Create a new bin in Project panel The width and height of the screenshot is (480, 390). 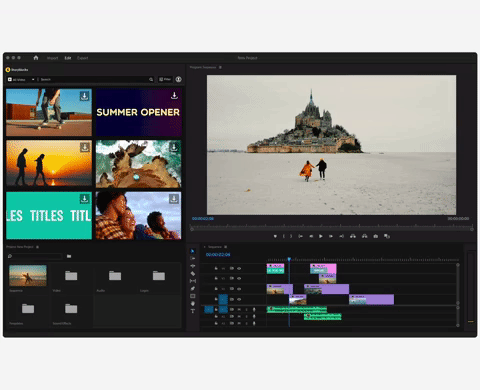coord(69,256)
